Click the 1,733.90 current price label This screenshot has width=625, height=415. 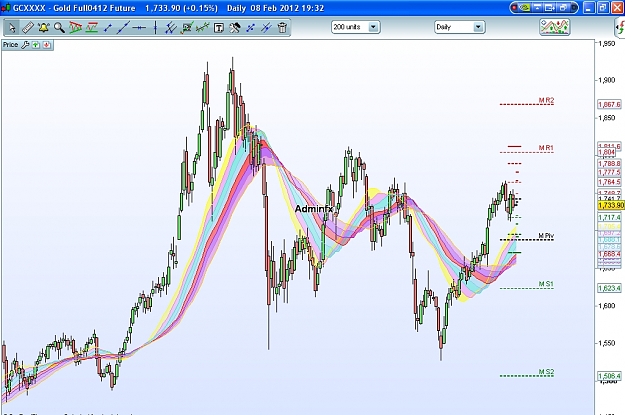point(611,205)
